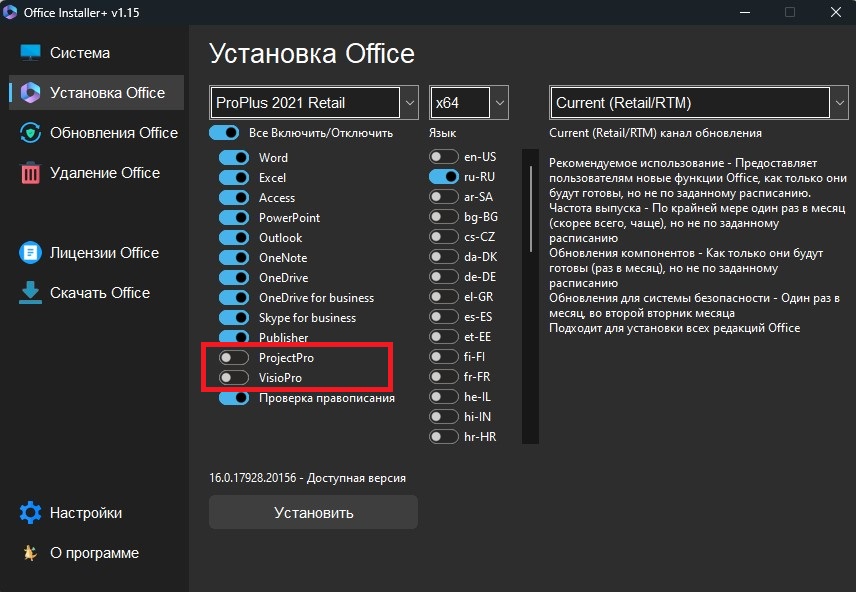Enable the ProjectPro toggle
This screenshot has height=592, width=856.
[234, 358]
